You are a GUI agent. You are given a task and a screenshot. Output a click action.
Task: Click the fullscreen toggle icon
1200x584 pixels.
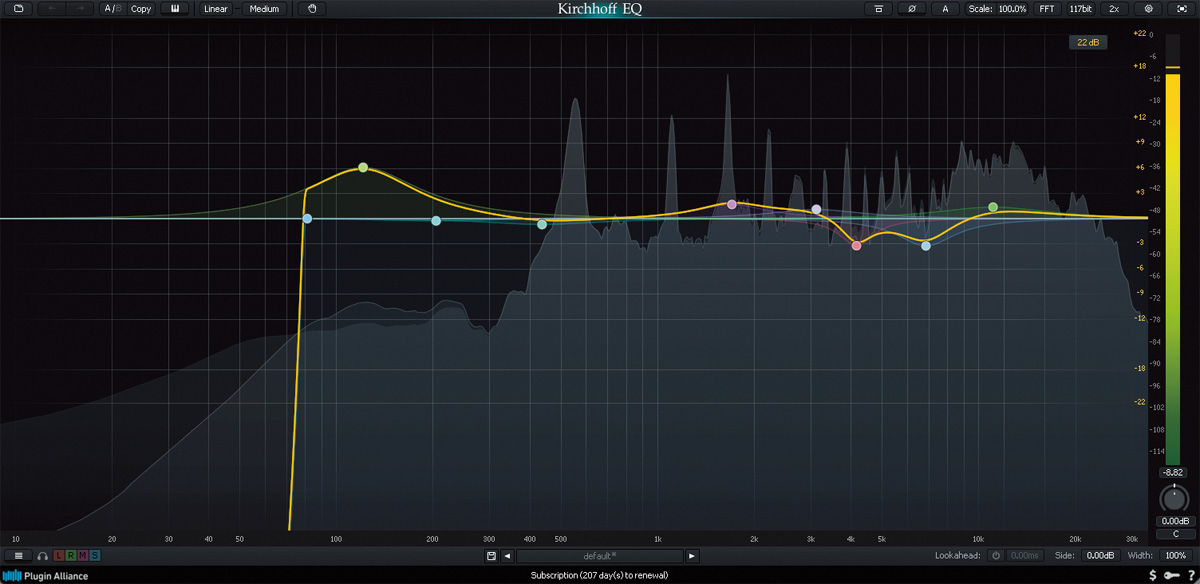tap(1181, 9)
